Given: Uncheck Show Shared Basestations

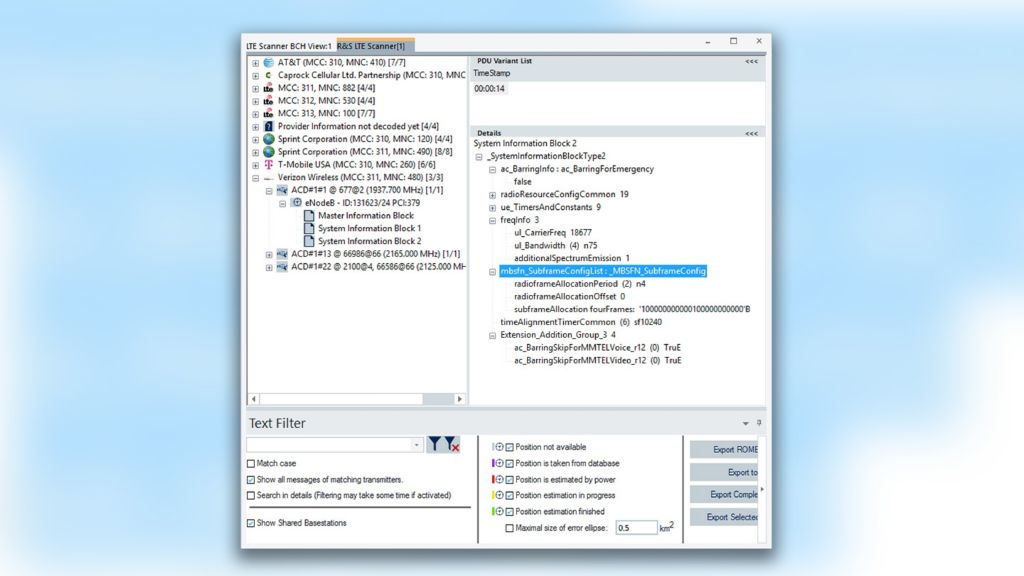Looking at the screenshot, I should click(x=251, y=523).
